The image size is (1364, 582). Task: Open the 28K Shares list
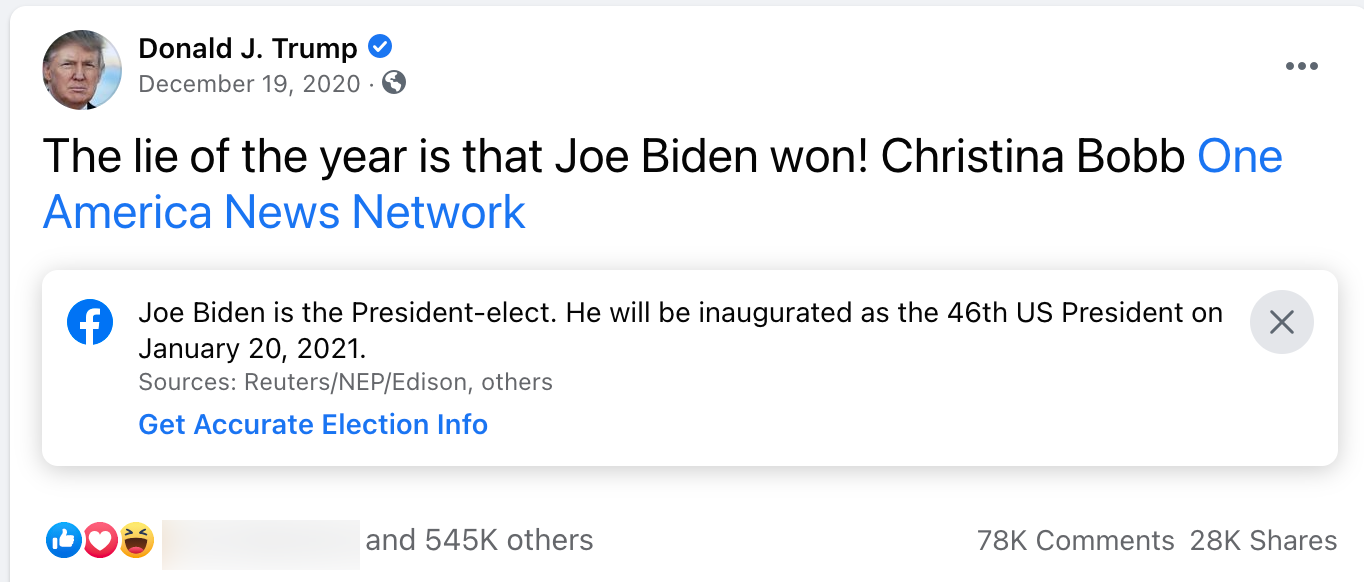[1263, 540]
